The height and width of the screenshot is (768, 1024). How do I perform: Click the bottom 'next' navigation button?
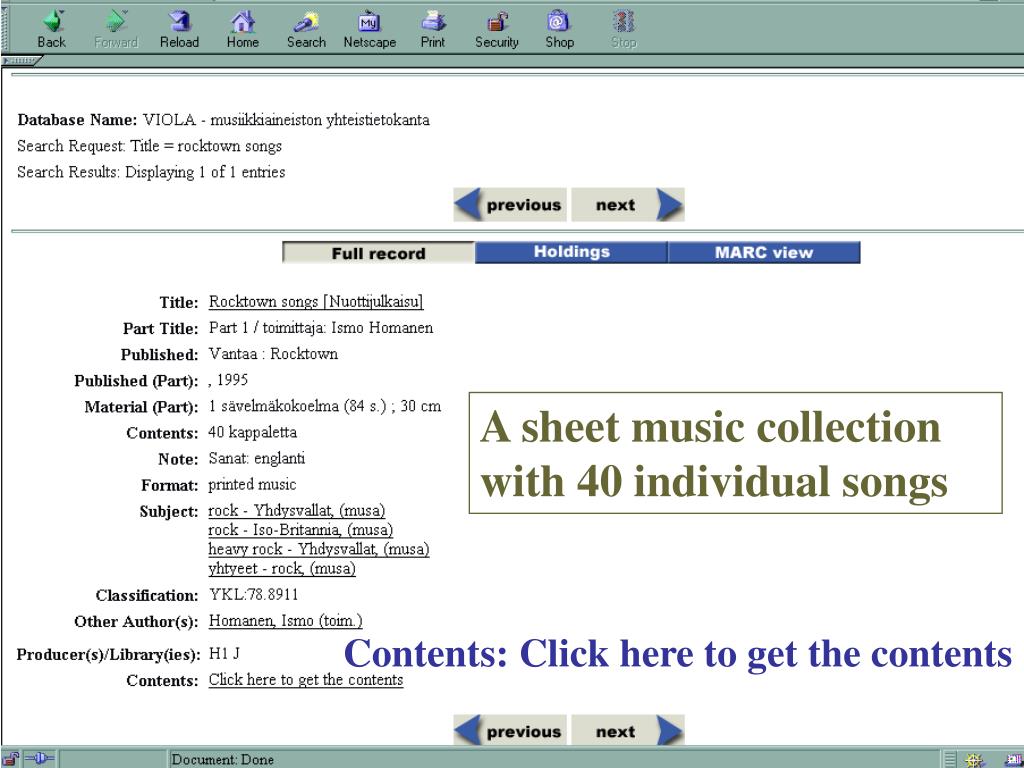click(x=628, y=731)
